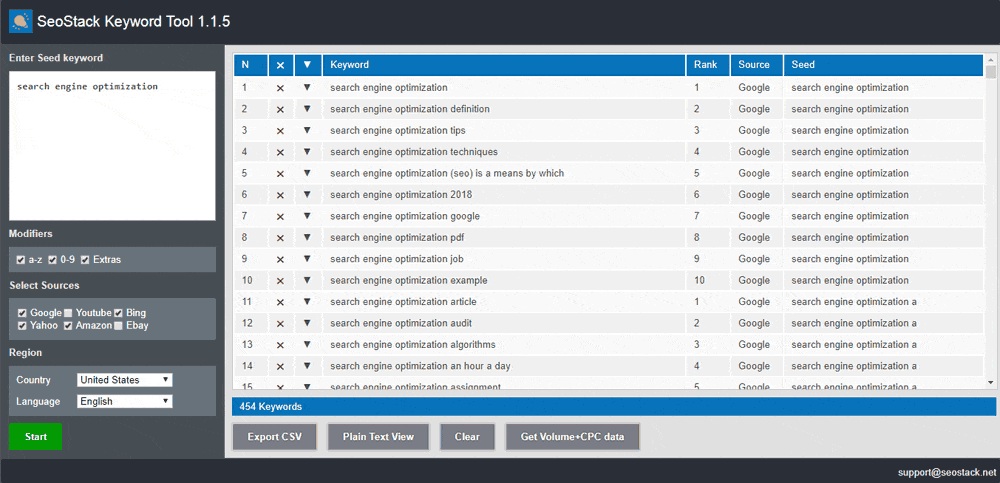Image resolution: width=1000 pixels, height=483 pixels.
Task: Remove 'search engine optimization job' with X
Action: [280, 260]
